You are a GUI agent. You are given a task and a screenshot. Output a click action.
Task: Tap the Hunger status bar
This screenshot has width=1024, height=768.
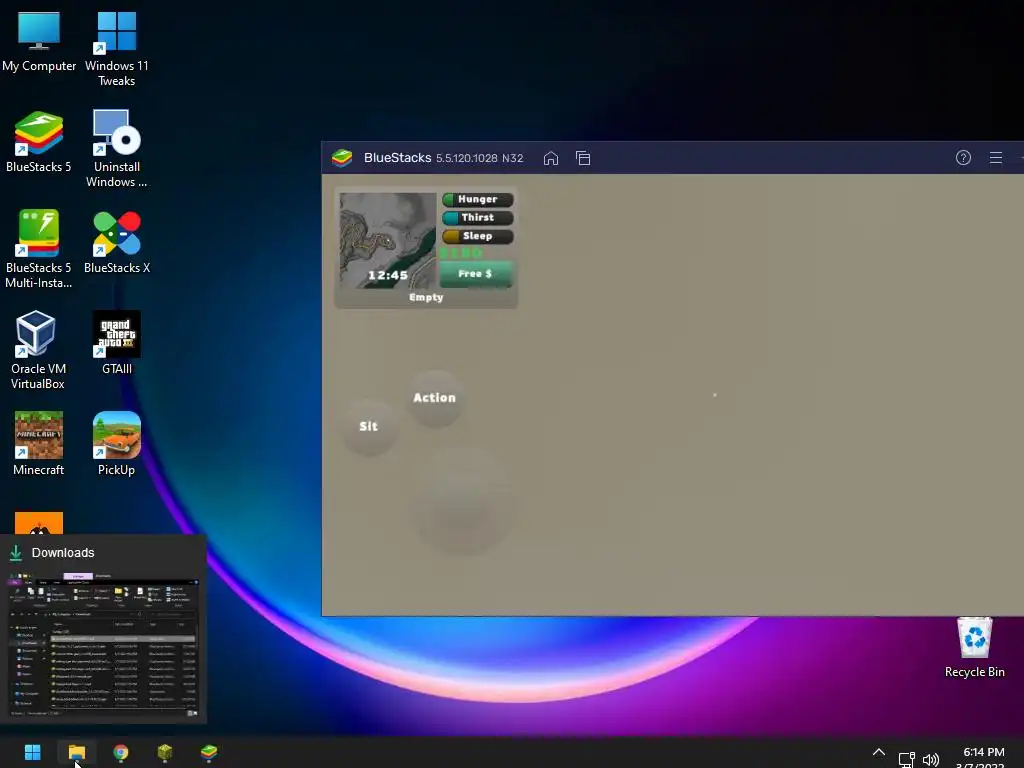click(478, 199)
